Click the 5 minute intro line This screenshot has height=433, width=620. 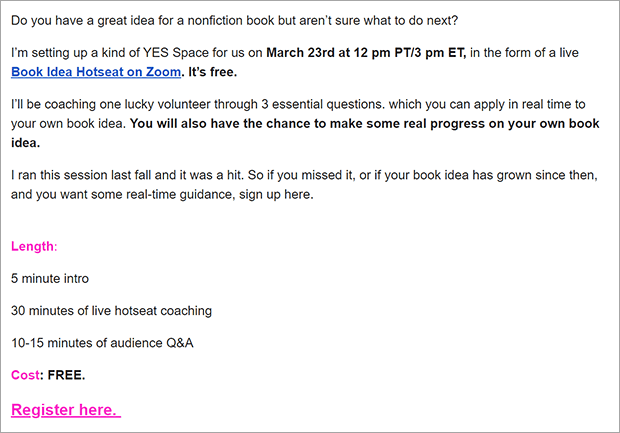50,278
